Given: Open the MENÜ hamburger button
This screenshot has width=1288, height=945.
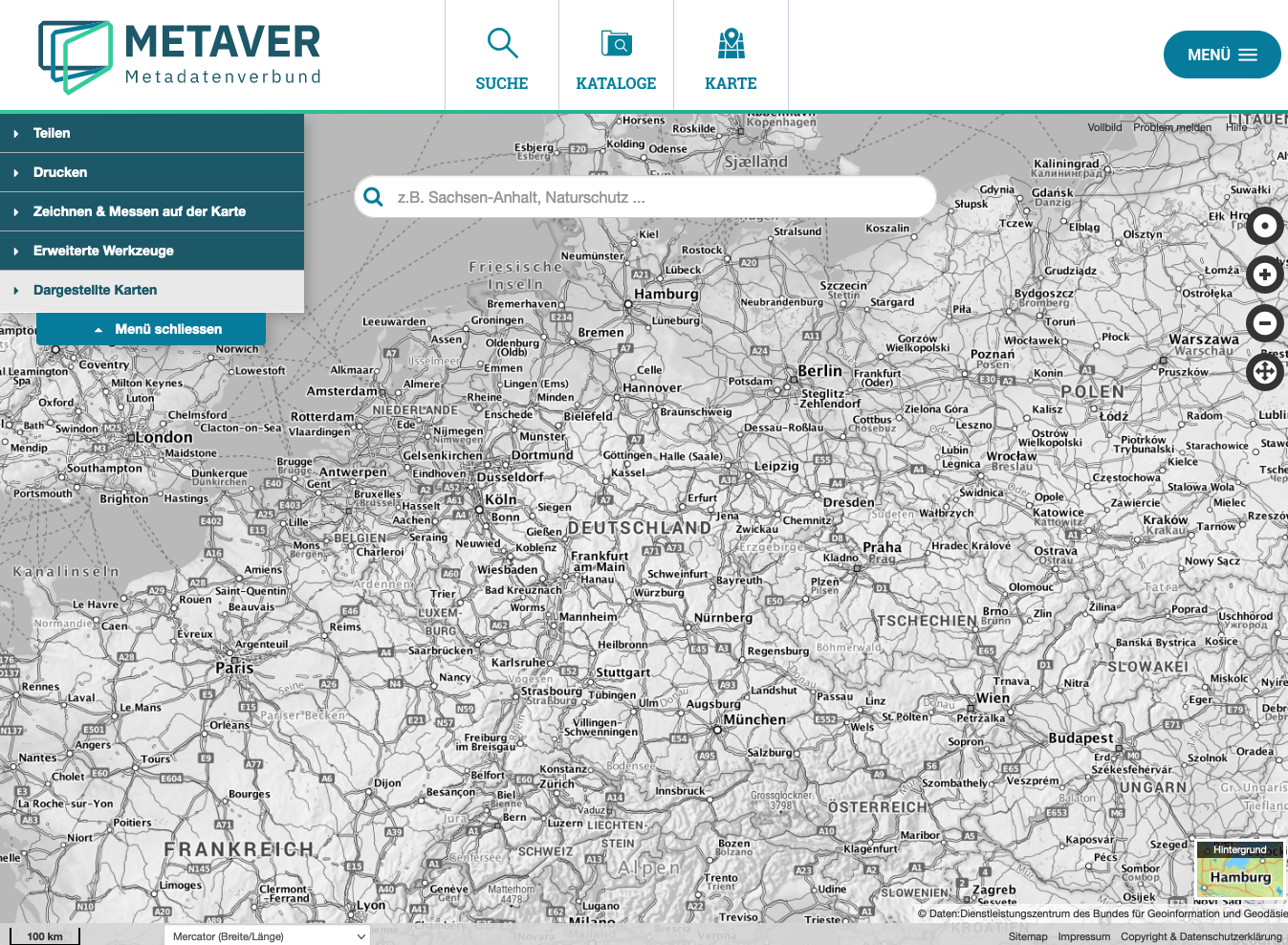Looking at the screenshot, I should coord(1221,55).
